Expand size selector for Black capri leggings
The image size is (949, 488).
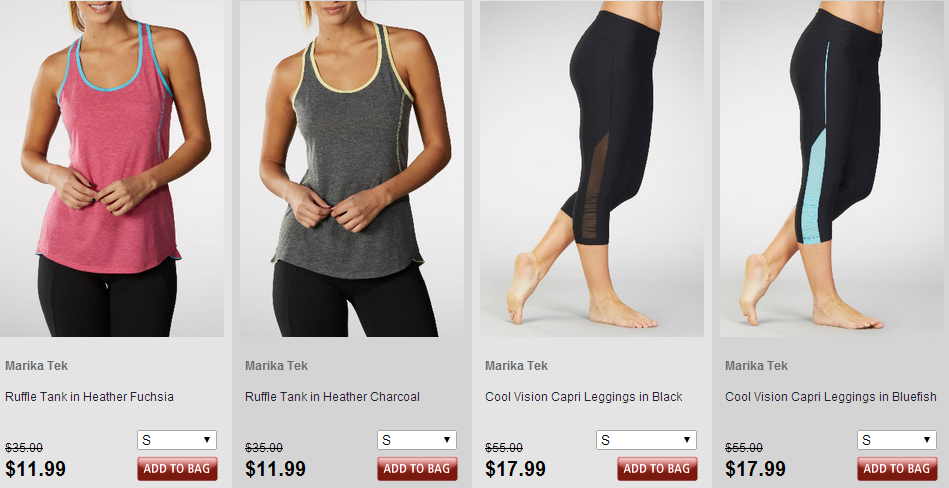tap(646, 440)
